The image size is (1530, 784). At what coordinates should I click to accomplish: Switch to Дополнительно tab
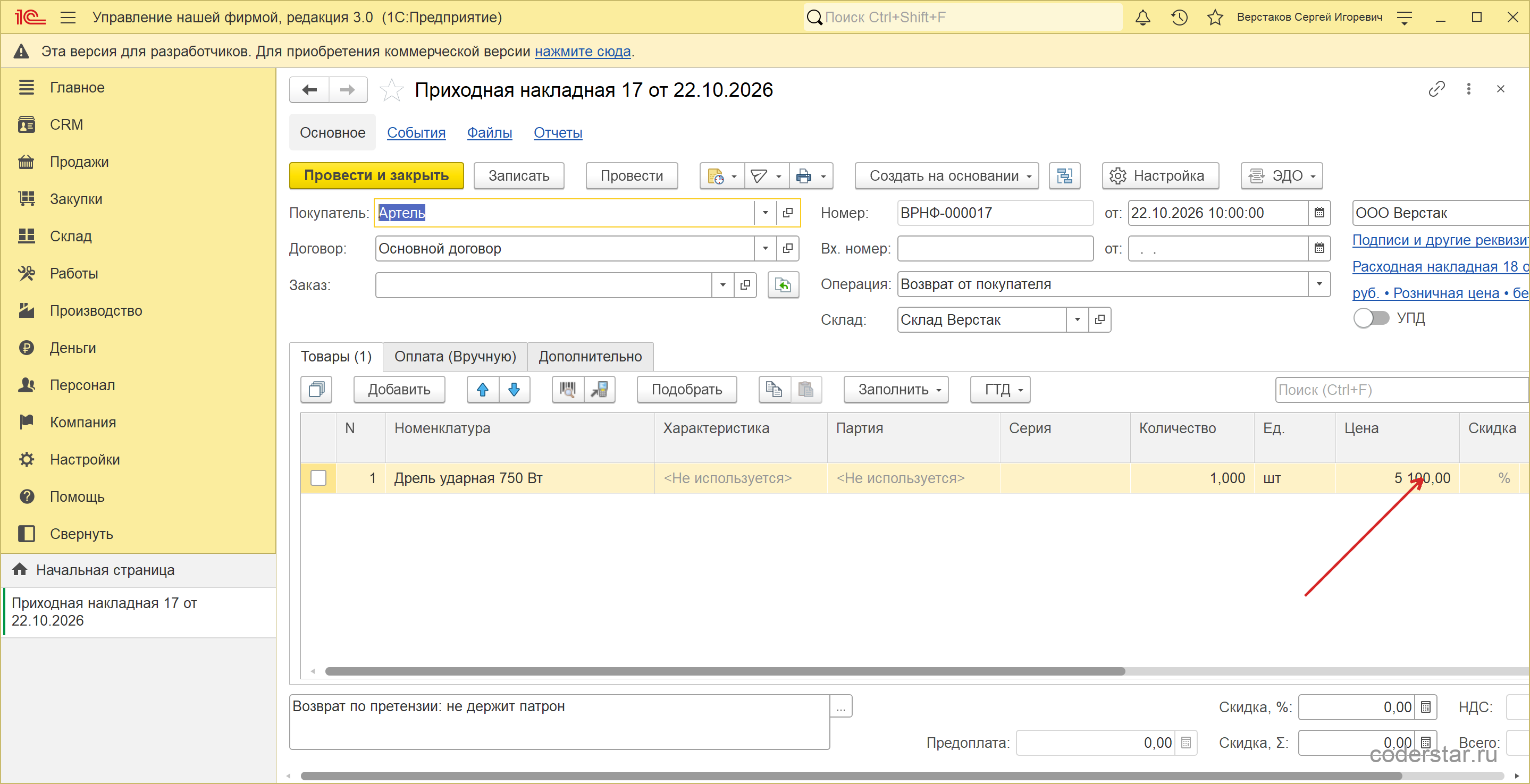click(590, 356)
